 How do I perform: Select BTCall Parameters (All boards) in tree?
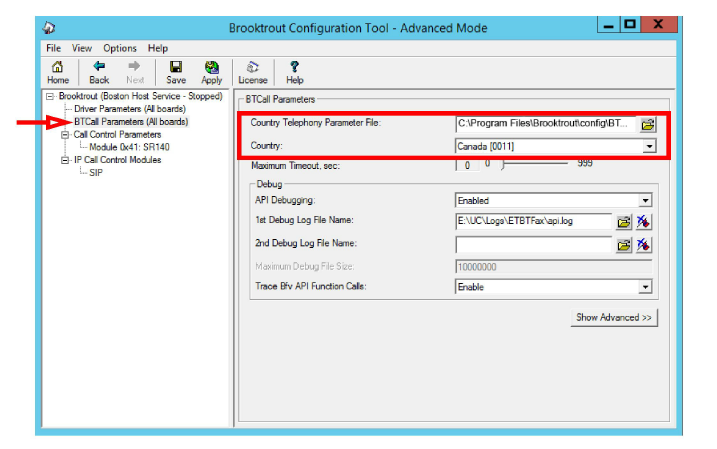point(131,122)
